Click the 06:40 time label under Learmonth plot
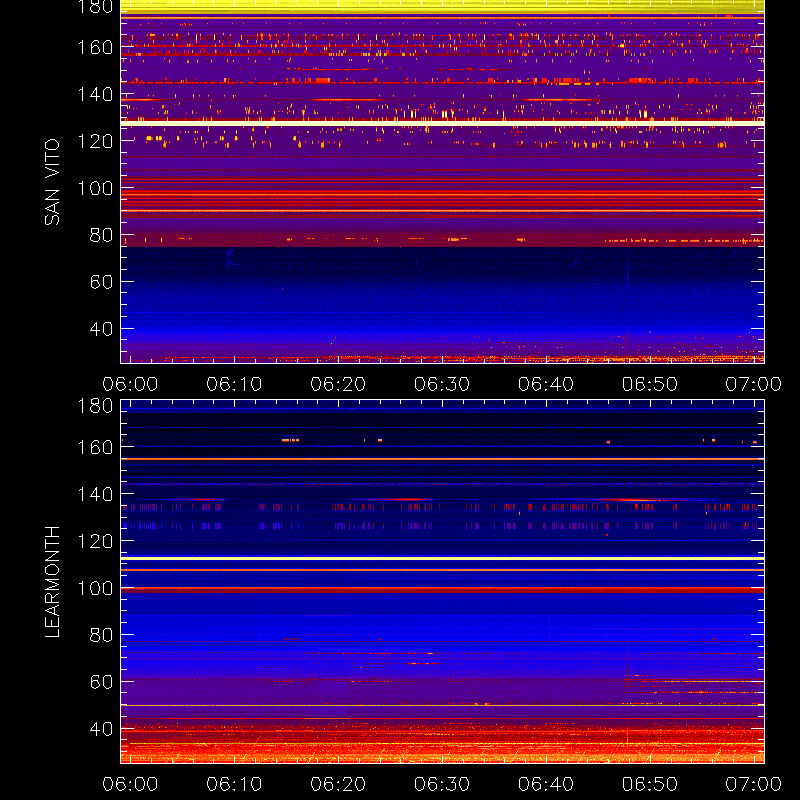Image resolution: width=800 pixels, height=800 pixels. 546,784
